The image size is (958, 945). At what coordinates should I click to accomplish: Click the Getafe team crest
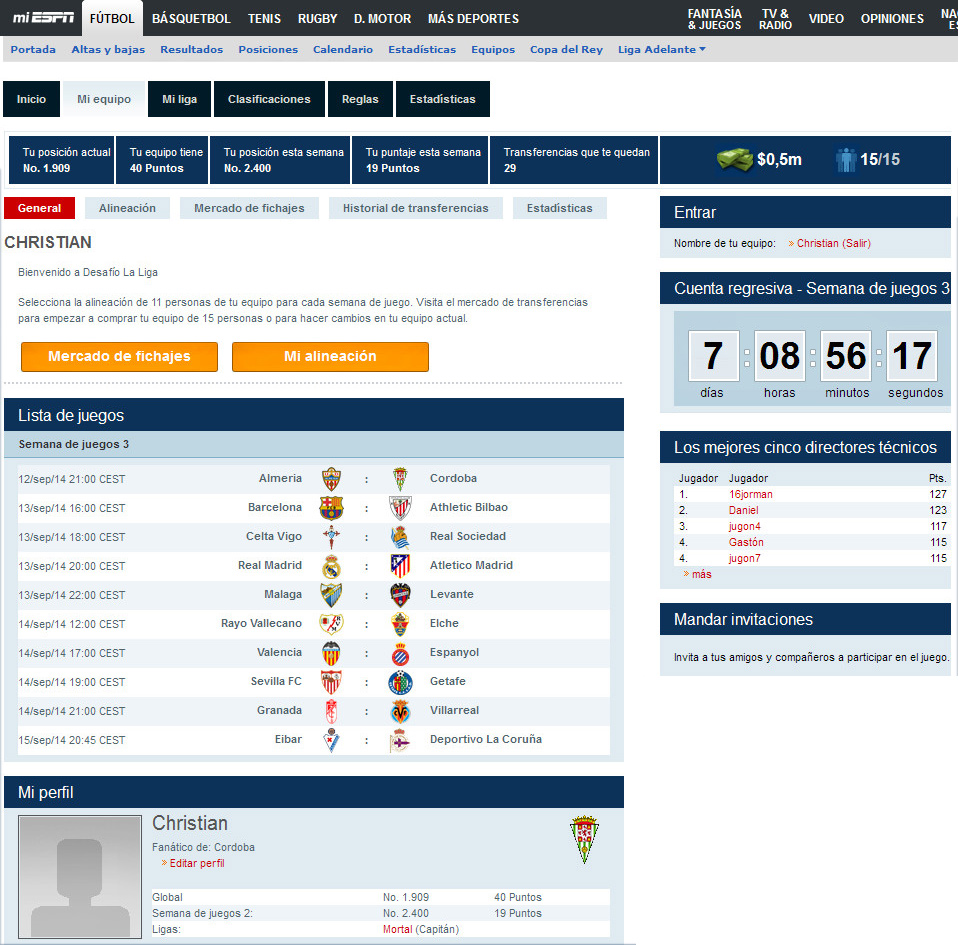[x=400, y=682]
